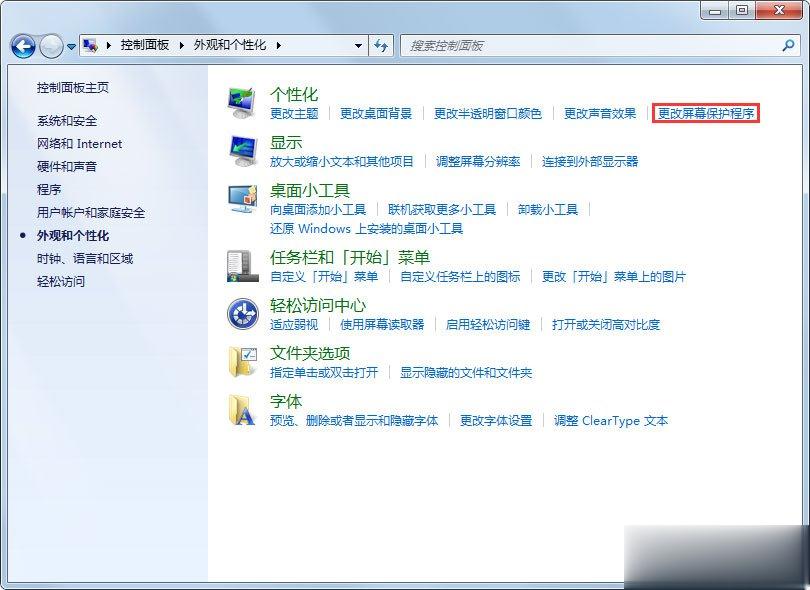Click 调整屏幕分辨率 link
The image size is (810, 590).
click(x=478, y=161)
